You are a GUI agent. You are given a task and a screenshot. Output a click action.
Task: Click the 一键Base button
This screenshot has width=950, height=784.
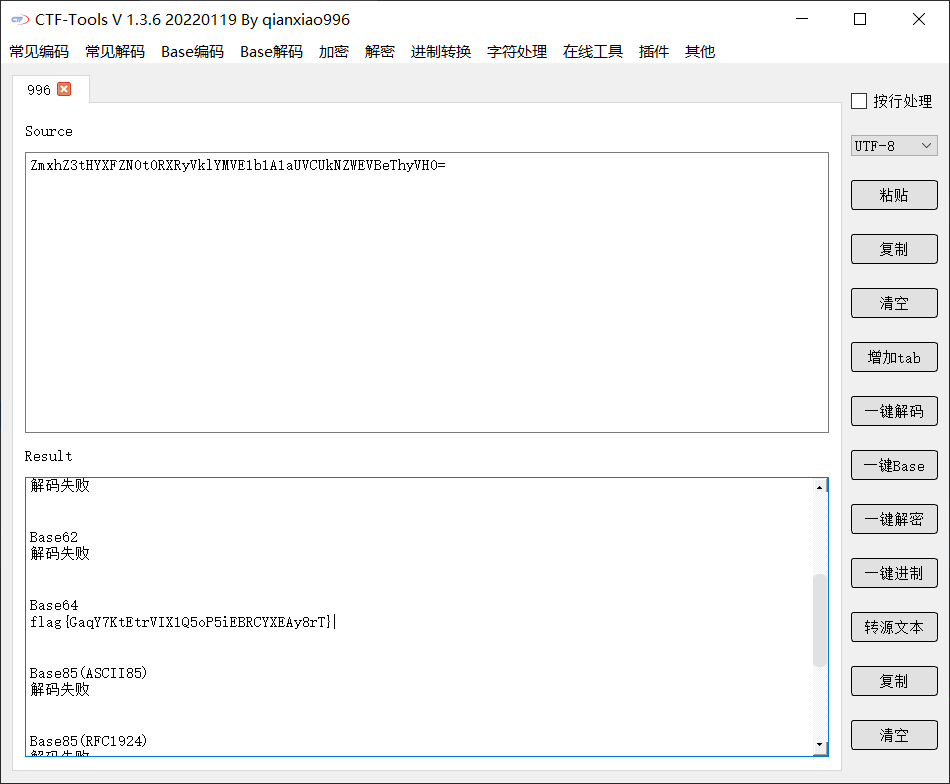pos(894,465)
